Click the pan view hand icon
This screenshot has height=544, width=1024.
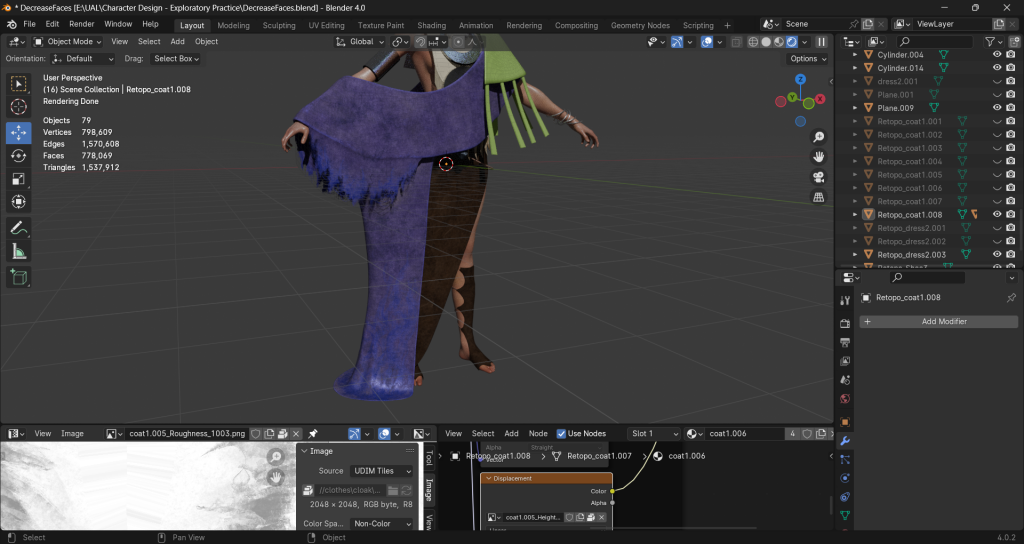[818, 157]
